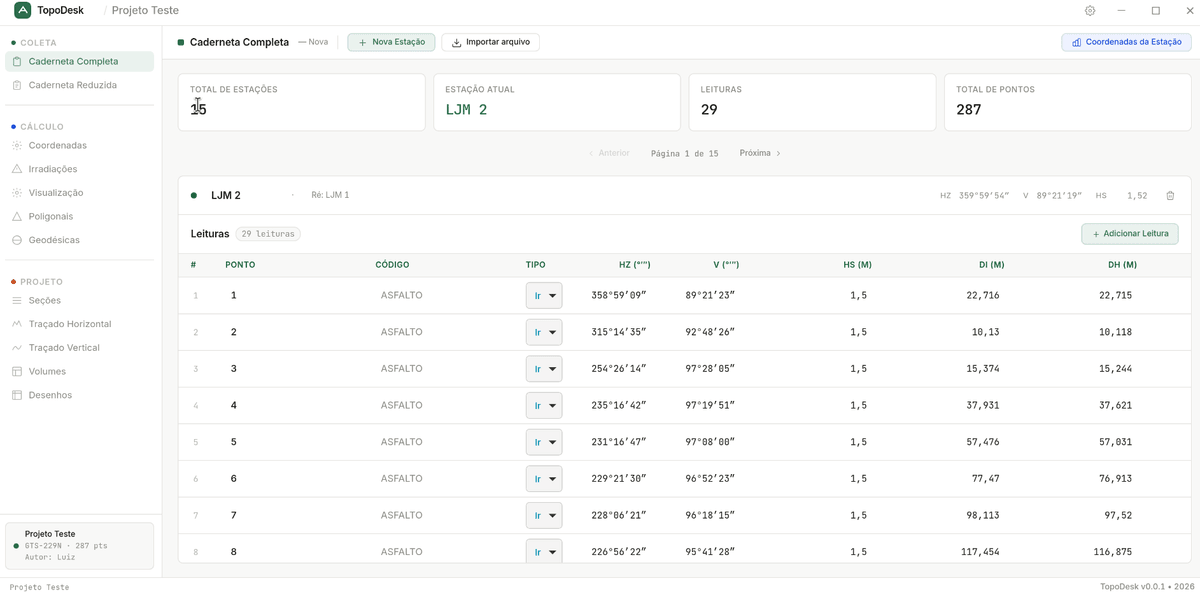Screen dimensions: 1200x593
Task: Go to Próxima page
Action: point(760,153)
